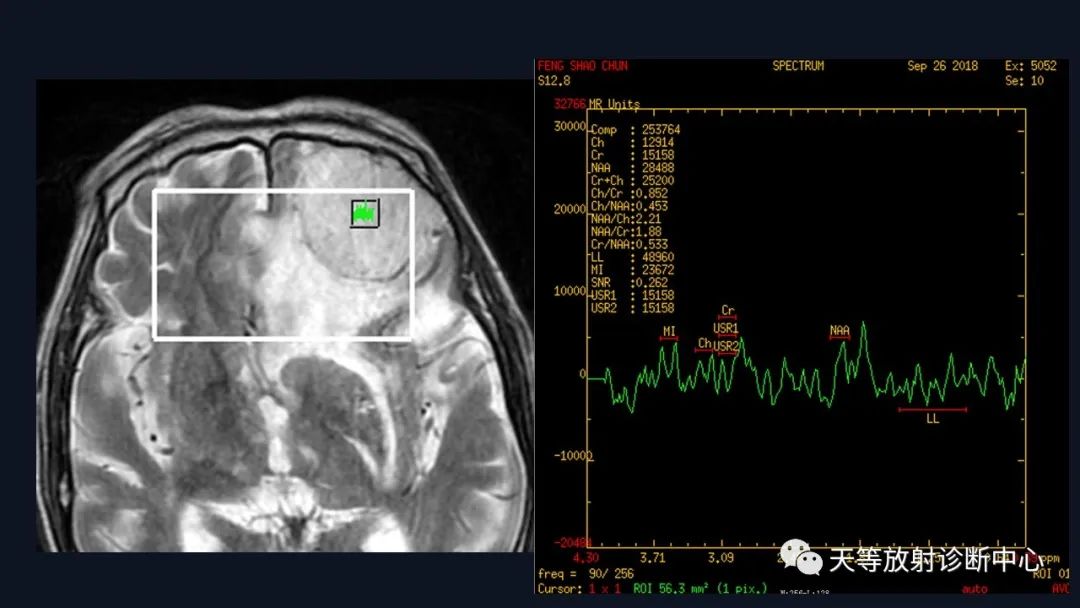Select the Cursor 1 x 1 ROI text

652,589
